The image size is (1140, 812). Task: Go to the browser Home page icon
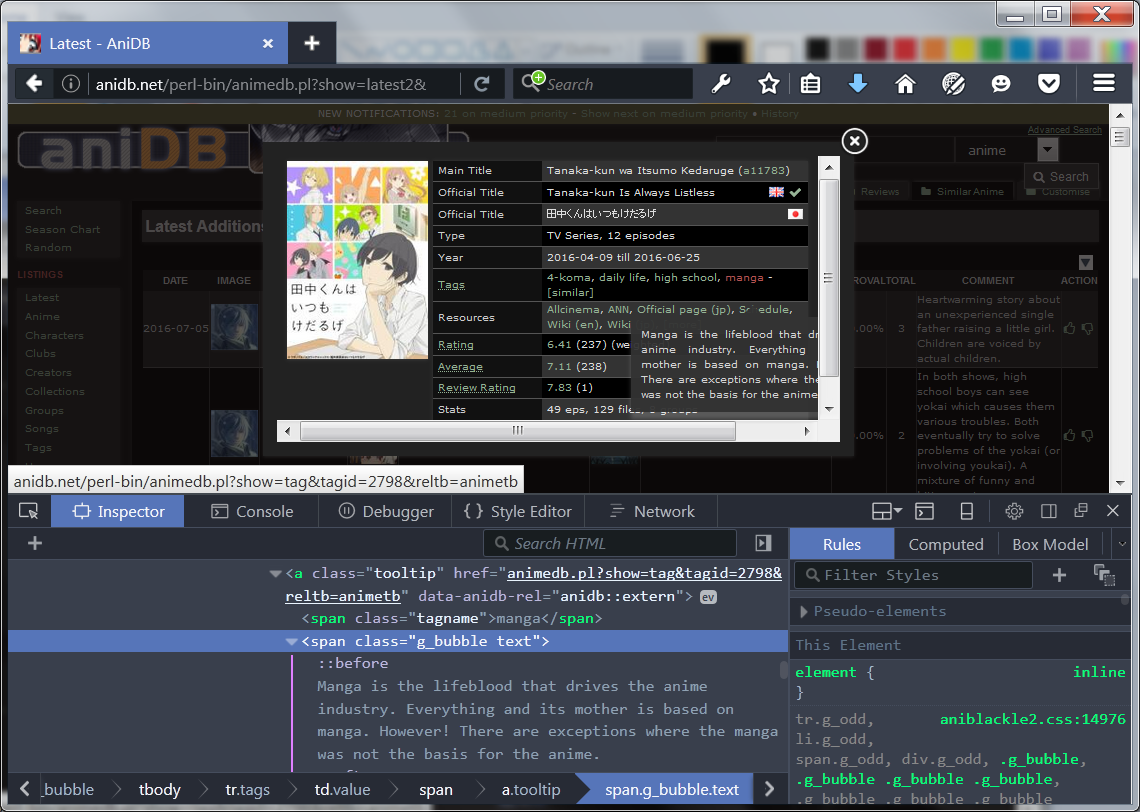(x=905, y=84)
